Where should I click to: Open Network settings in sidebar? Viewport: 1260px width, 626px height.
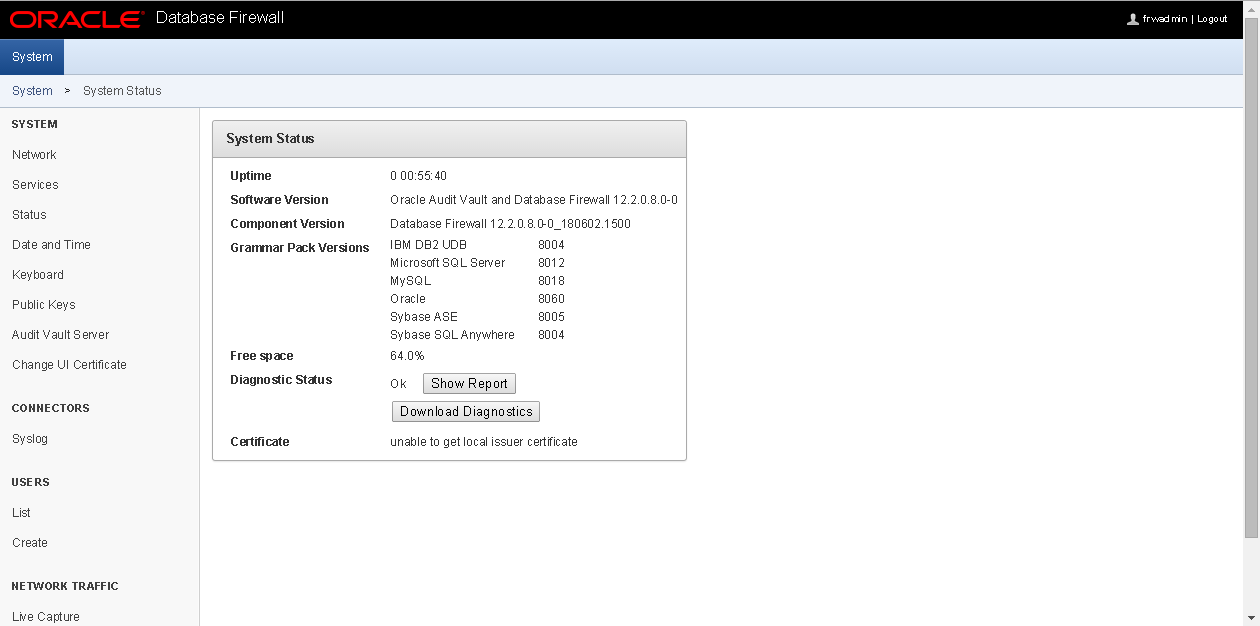[34, 155]
